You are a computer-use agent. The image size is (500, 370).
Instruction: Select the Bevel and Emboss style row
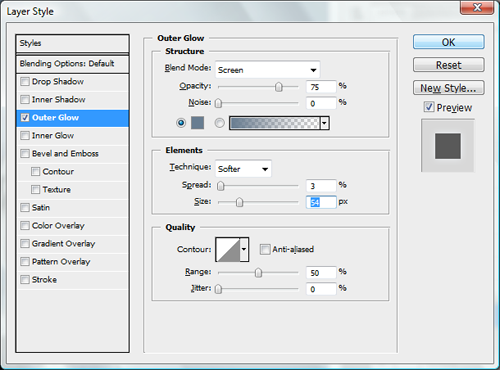tap(72, 154)
